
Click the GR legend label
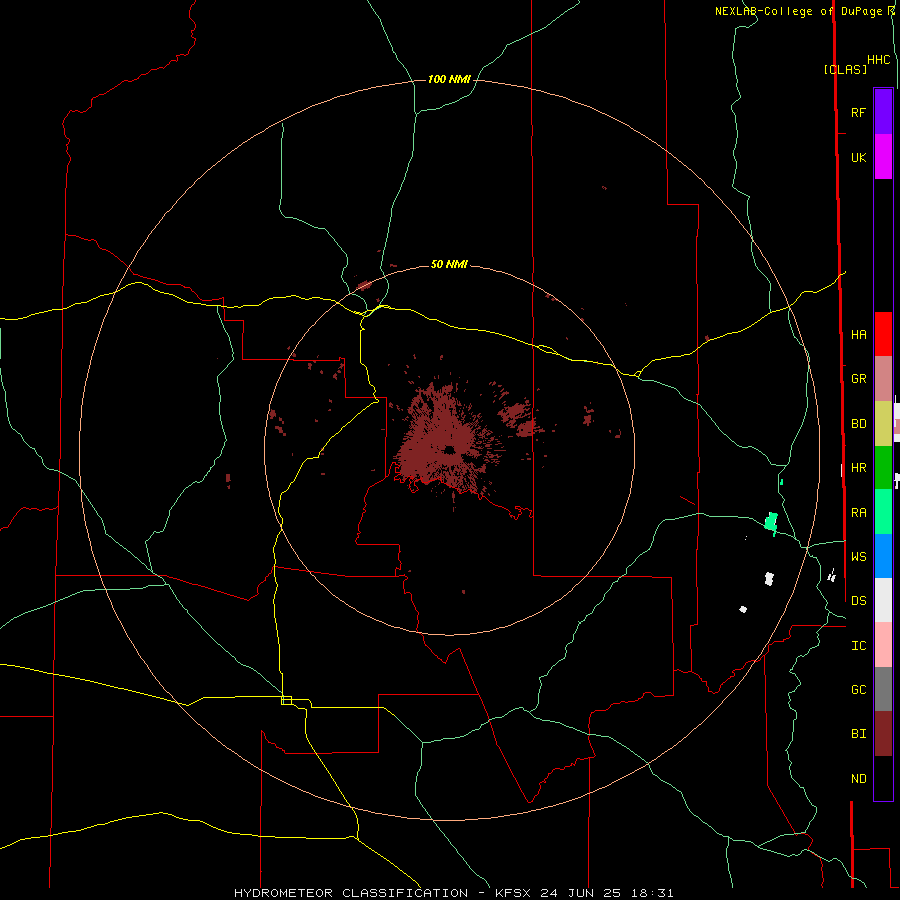[858, 379]
